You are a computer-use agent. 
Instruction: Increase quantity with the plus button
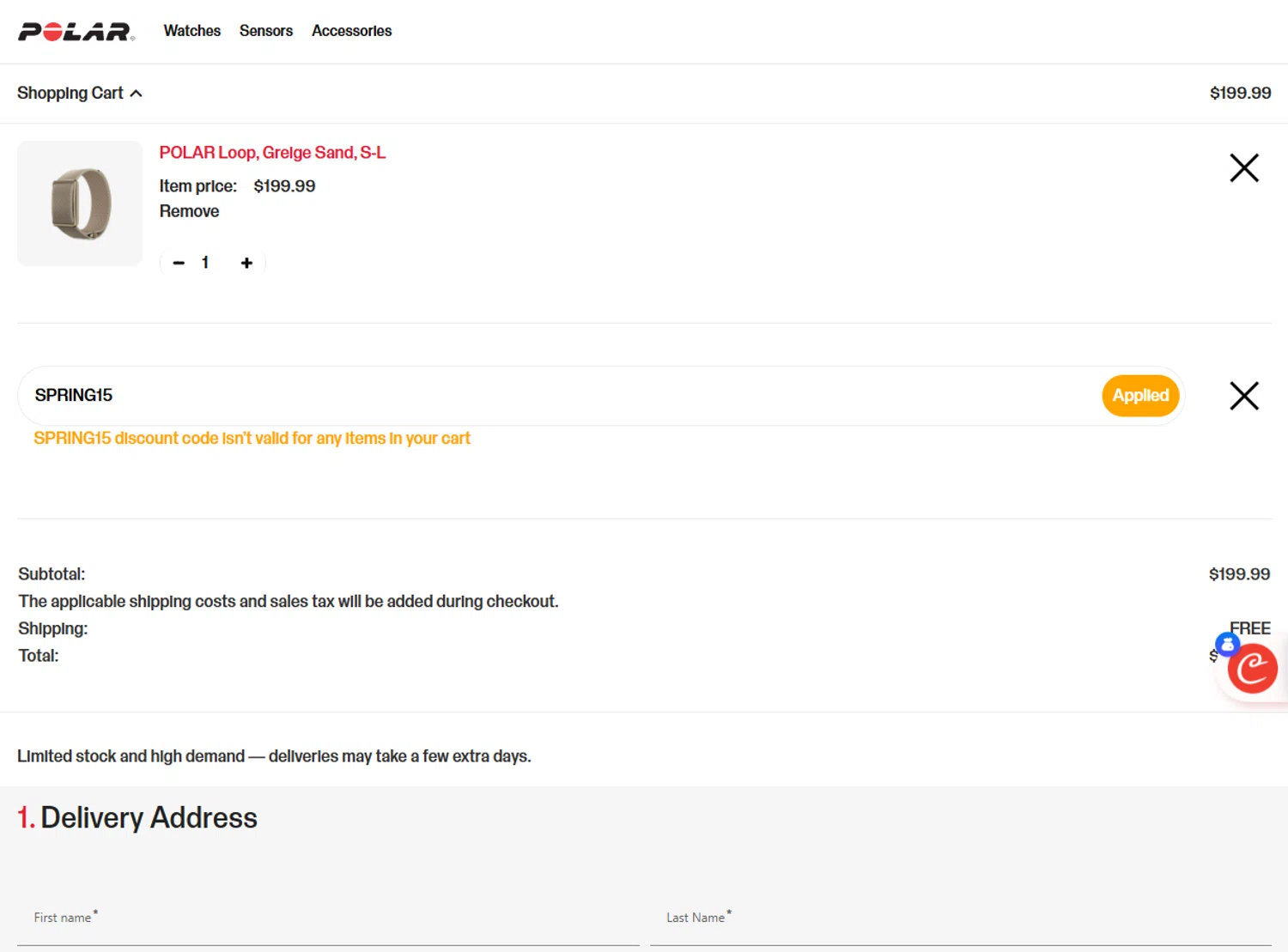click(x=246, y=263)
